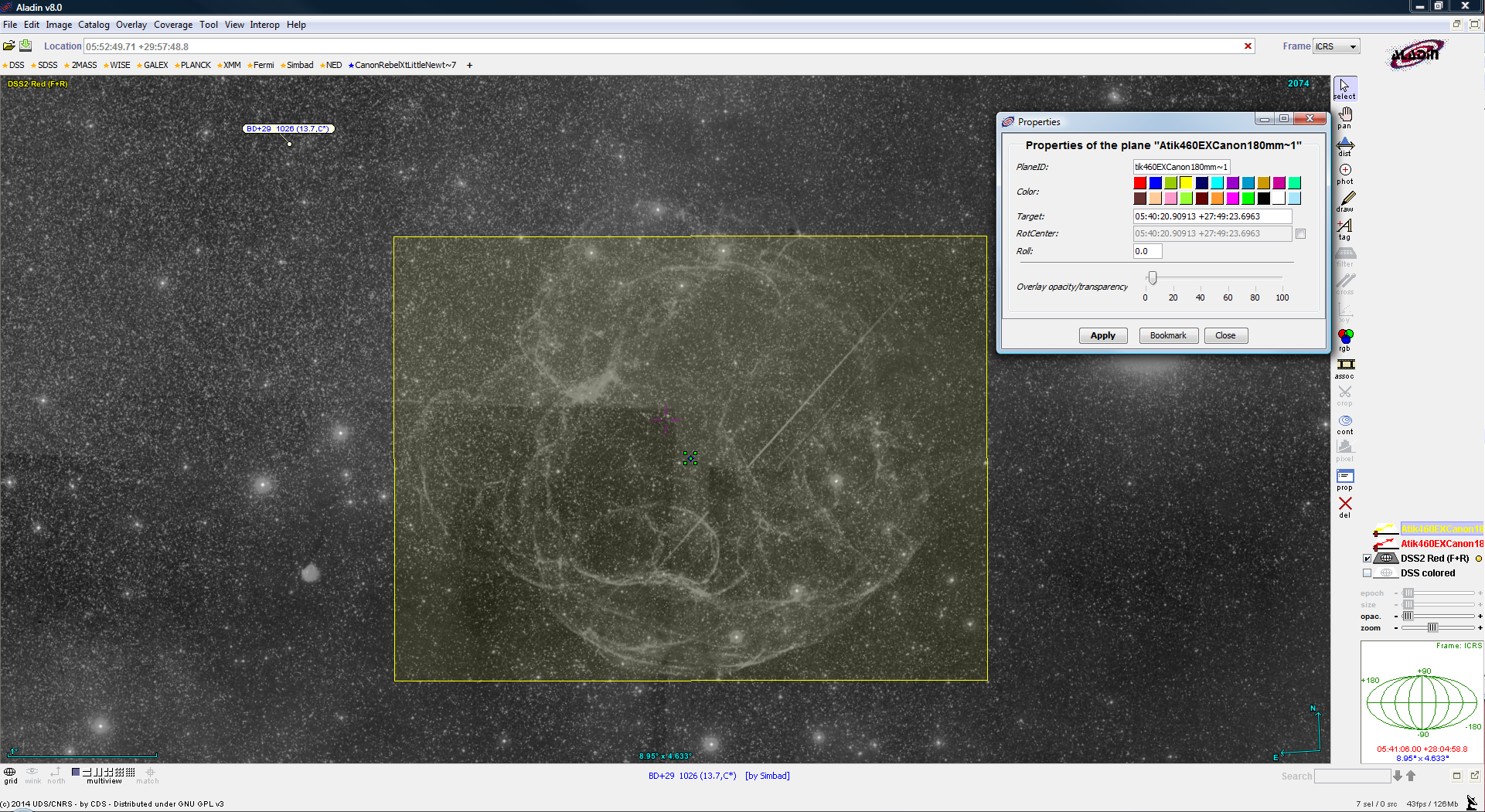Delete the plane with del icon
This screenshot has width=1485, height=812.
pos(1345,506)
